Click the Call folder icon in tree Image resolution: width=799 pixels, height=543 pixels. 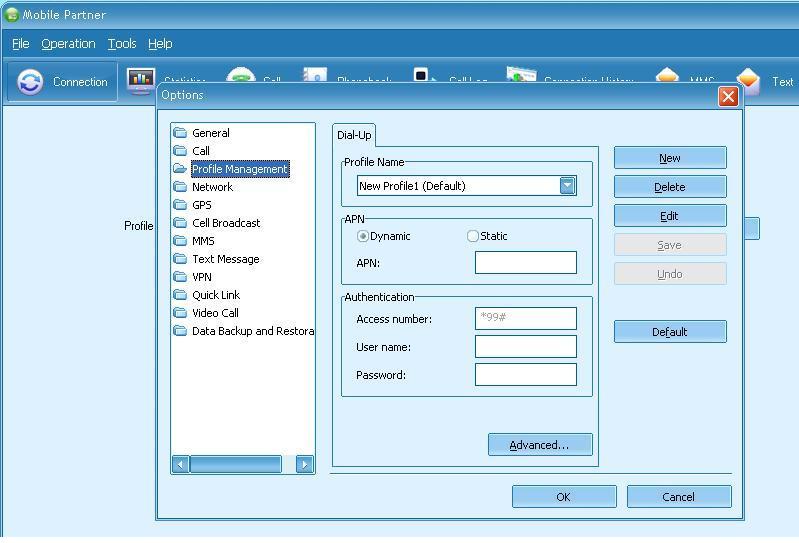[180, 151]
